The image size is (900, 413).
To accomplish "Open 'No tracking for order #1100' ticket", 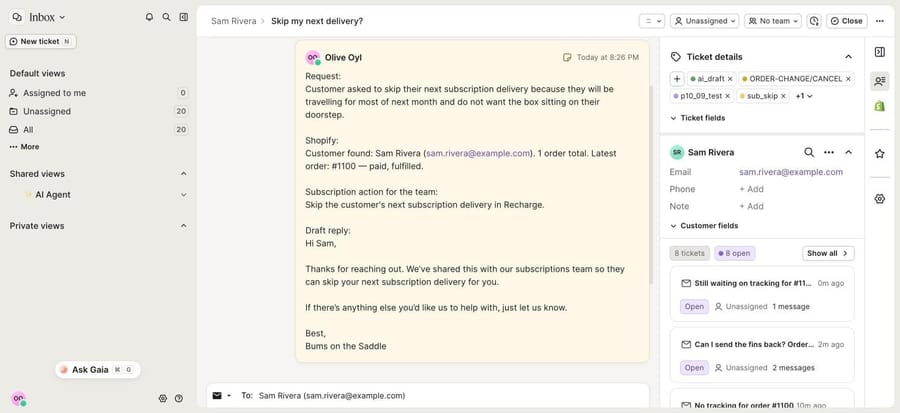I will [762, 400].
